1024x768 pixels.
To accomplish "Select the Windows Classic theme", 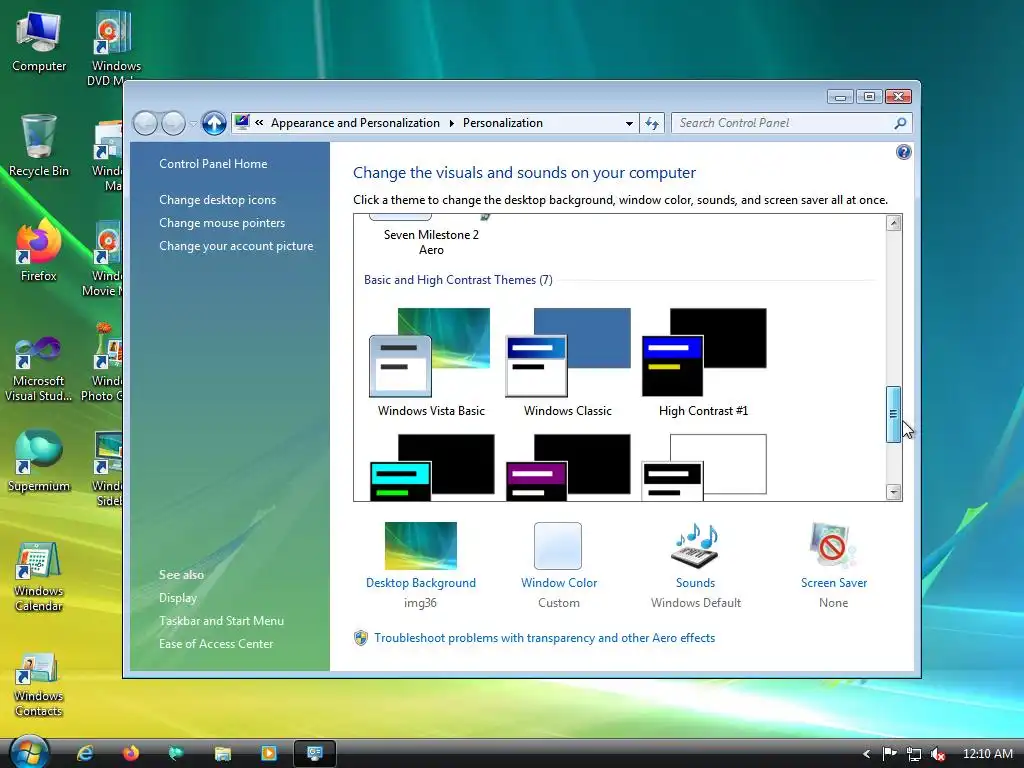I will (568, 362).
